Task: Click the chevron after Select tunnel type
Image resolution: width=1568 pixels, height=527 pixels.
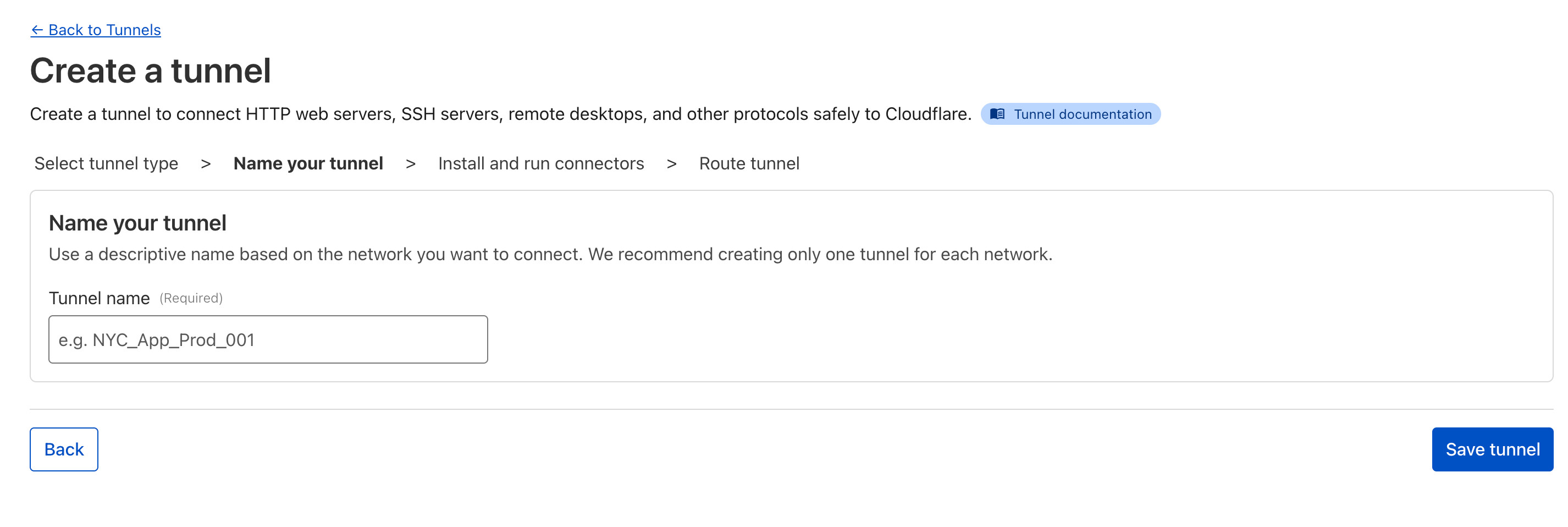Action: coord(206,163)
